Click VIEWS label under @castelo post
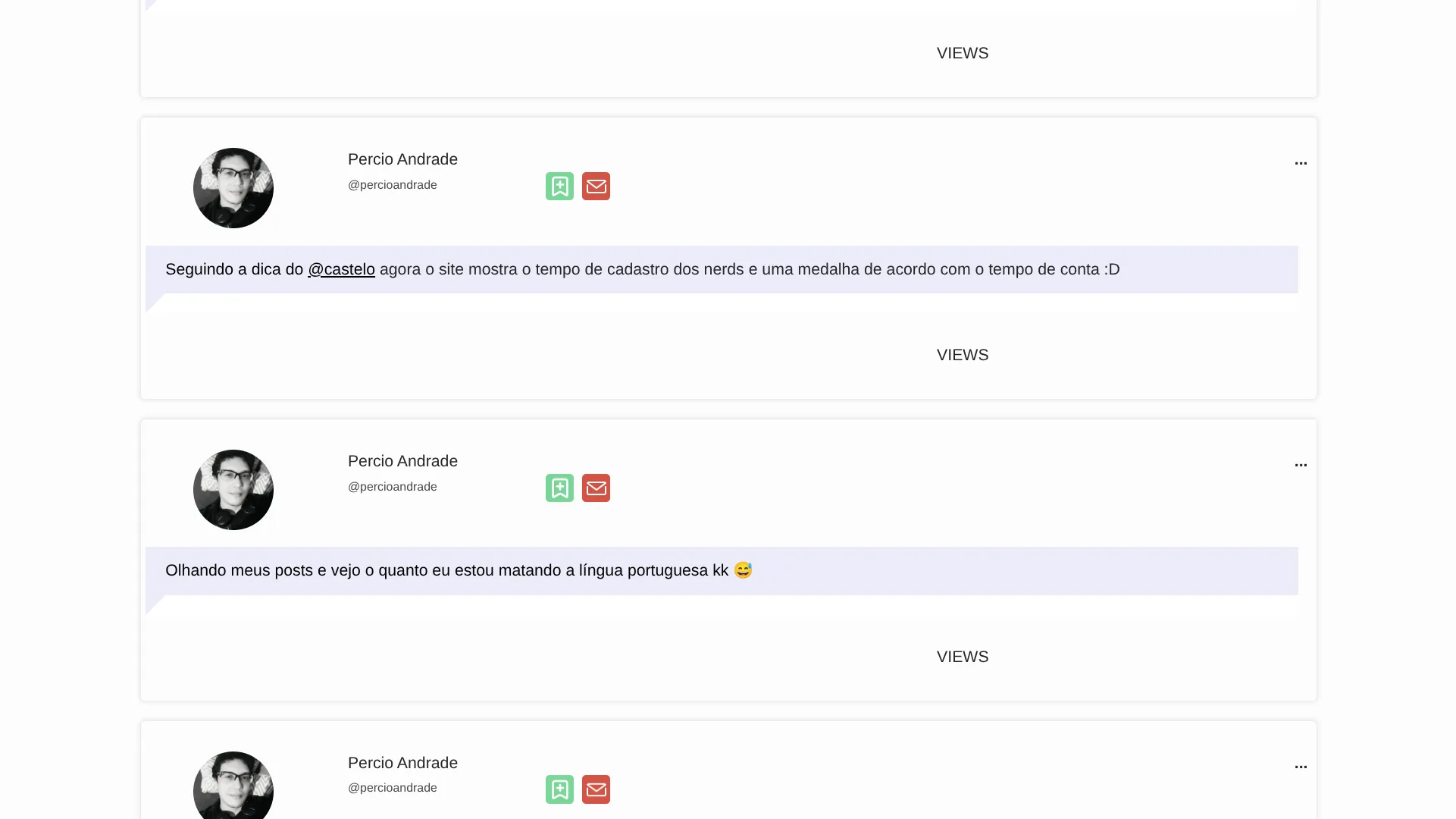 (x=963, y=355)
